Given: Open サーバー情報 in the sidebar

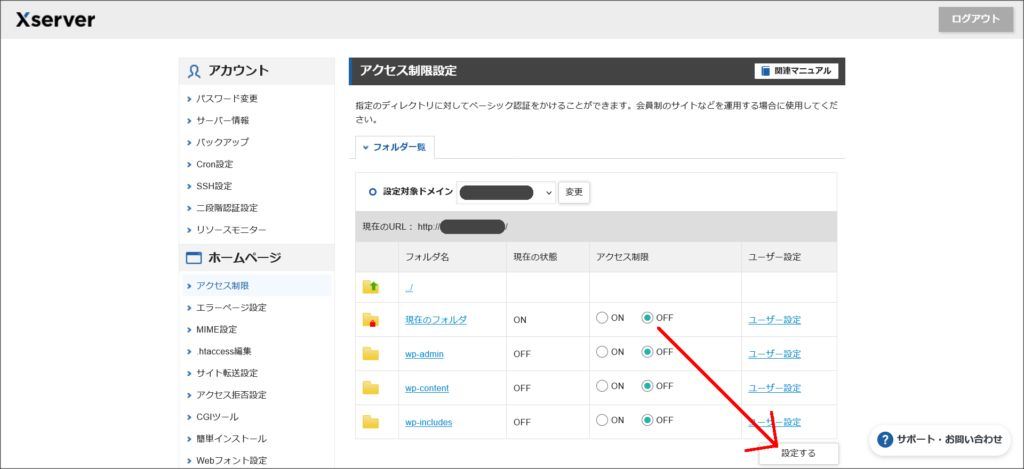Looking at the screenshot, I should click(x=223, y=120).
